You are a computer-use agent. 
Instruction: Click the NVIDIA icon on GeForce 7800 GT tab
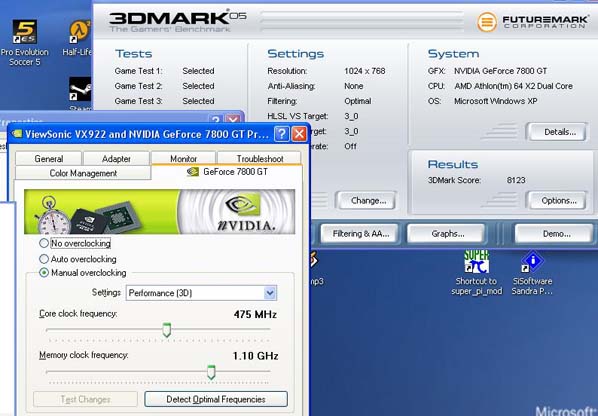pyautogui.click(x=193, y=172)
